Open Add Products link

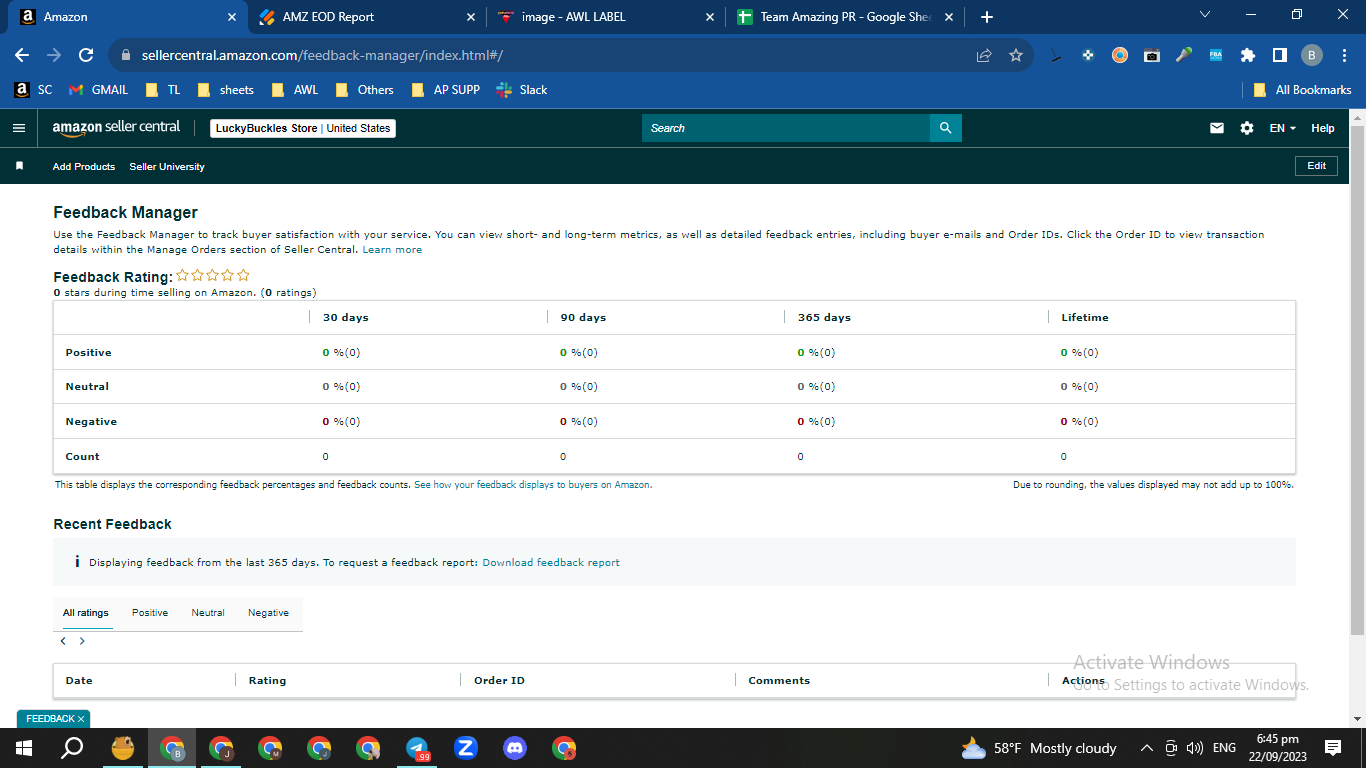[x=84, y=167]
